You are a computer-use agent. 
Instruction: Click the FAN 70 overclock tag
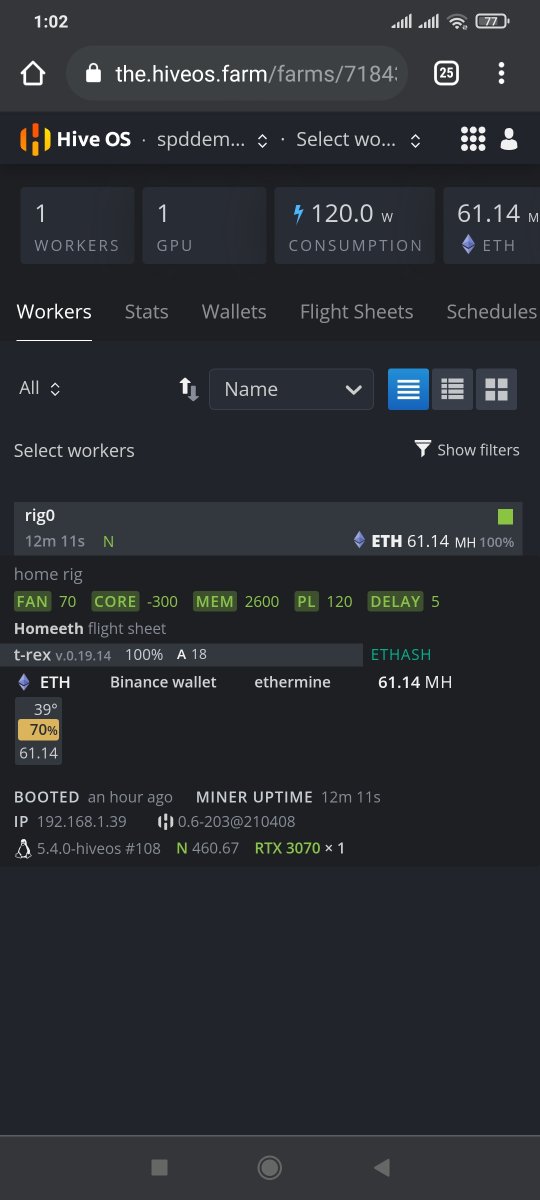coord(46,601)
